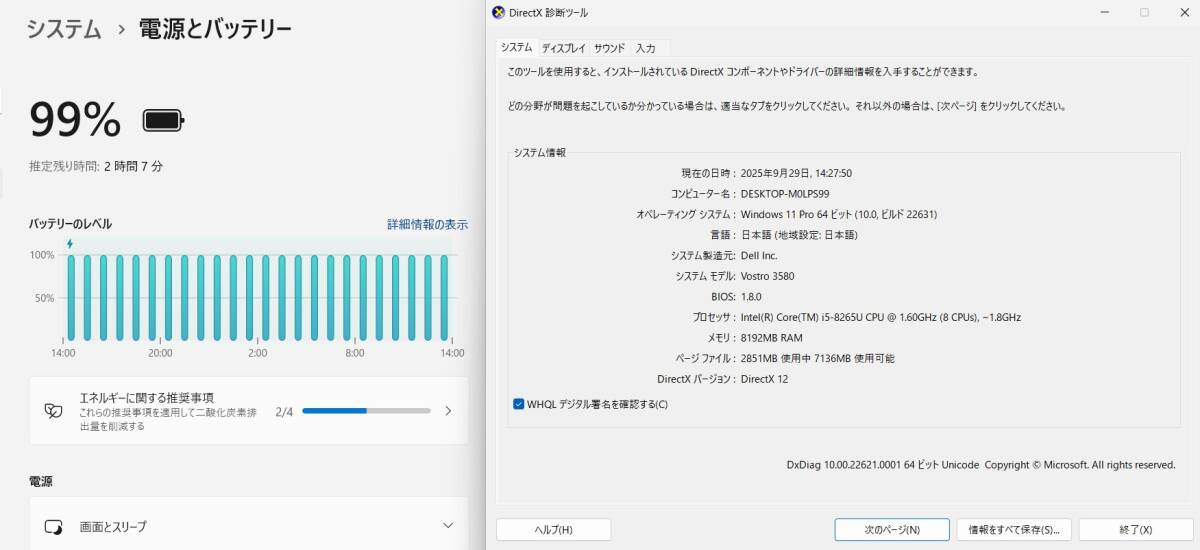Image resolution: width=1200 pixels, height=550 pixels.
Task: Click the battery icon beside 99%
Action: point(163,121)
